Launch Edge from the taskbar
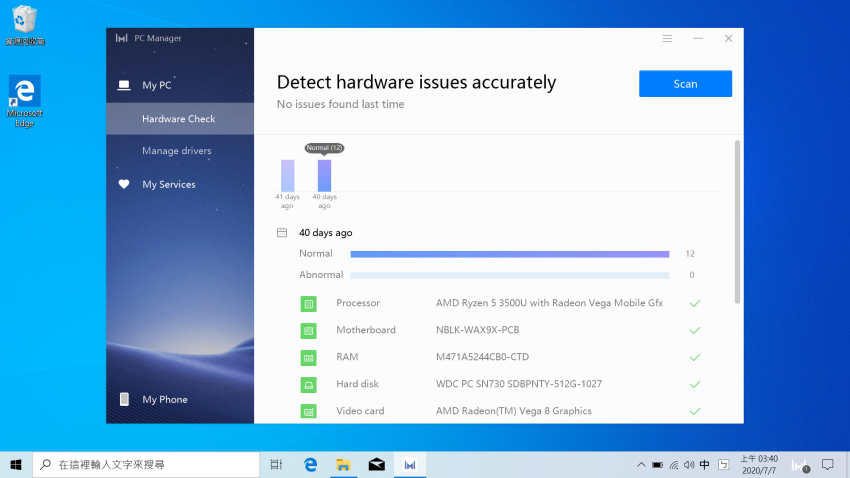The image size is (850, 478). (310, 464)
